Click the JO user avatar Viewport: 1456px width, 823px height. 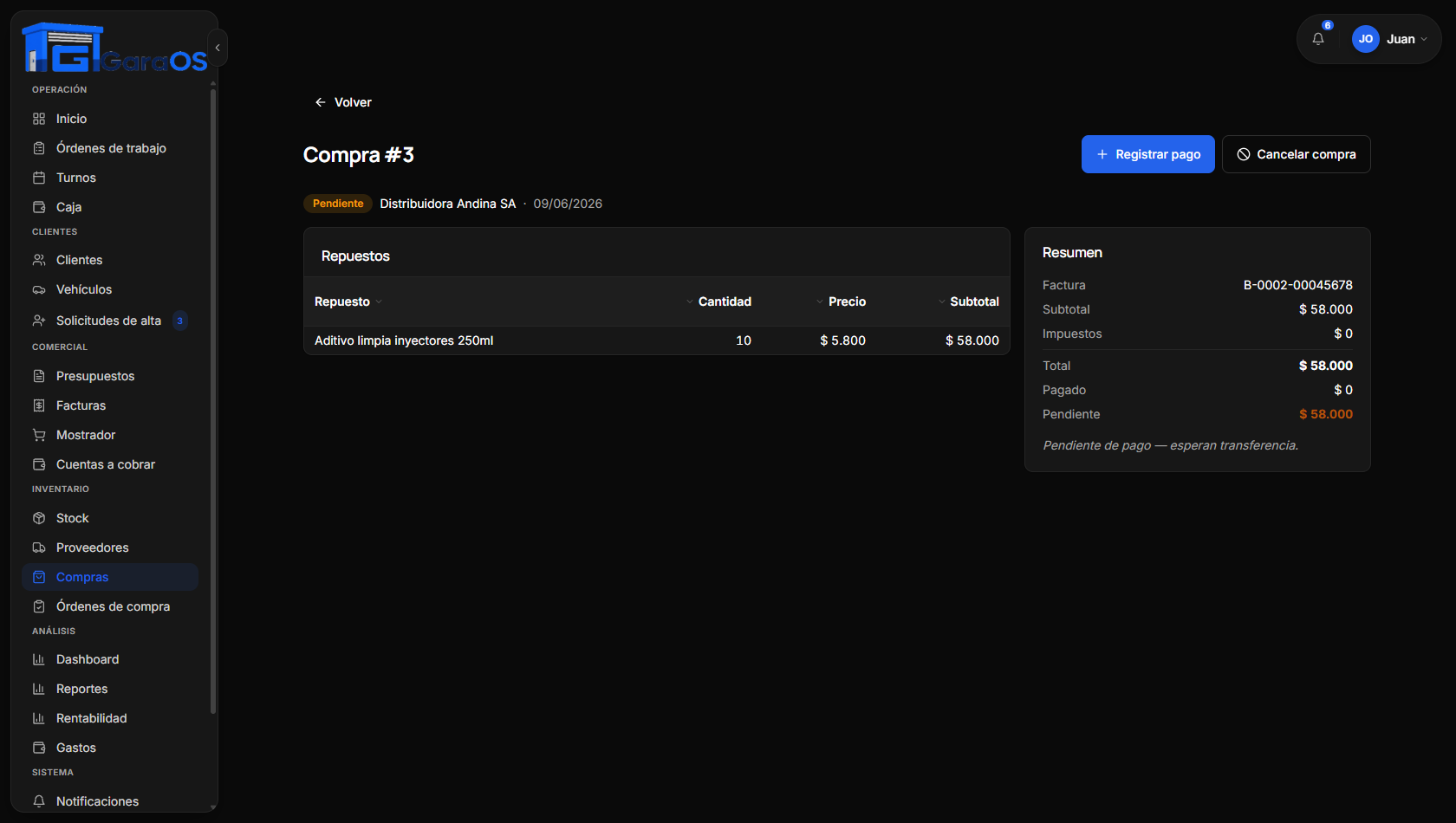tap(1366, 39)
